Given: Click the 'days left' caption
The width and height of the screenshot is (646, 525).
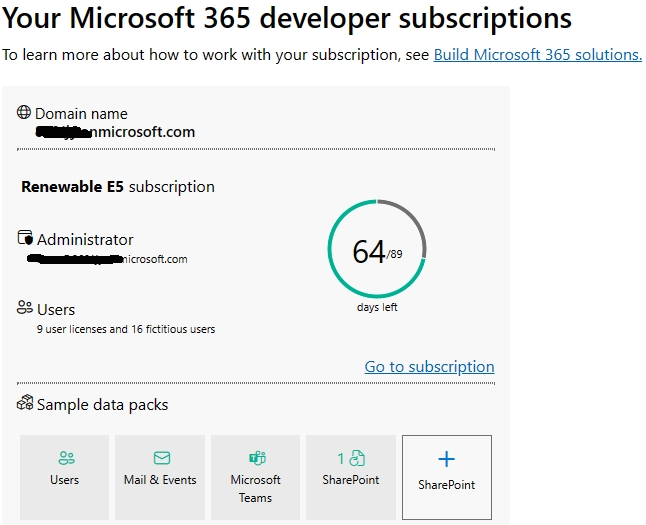Looking at the screenshot, I should (x=377, y=307).
